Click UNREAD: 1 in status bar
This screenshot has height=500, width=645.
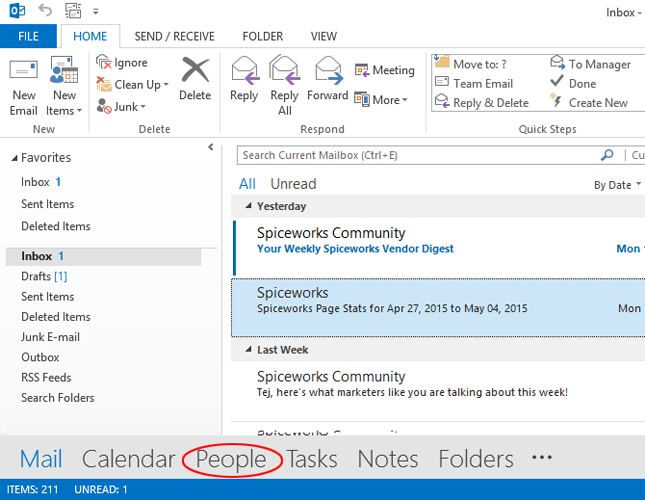tap(101, 489)
